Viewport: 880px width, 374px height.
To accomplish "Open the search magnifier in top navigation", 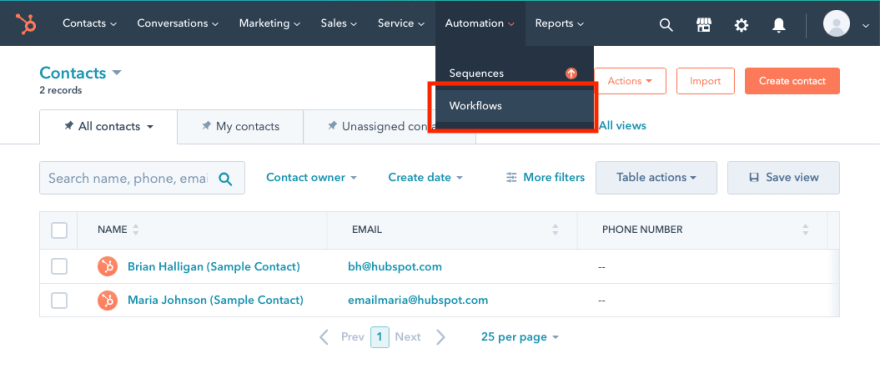I will tap(666, 25).
